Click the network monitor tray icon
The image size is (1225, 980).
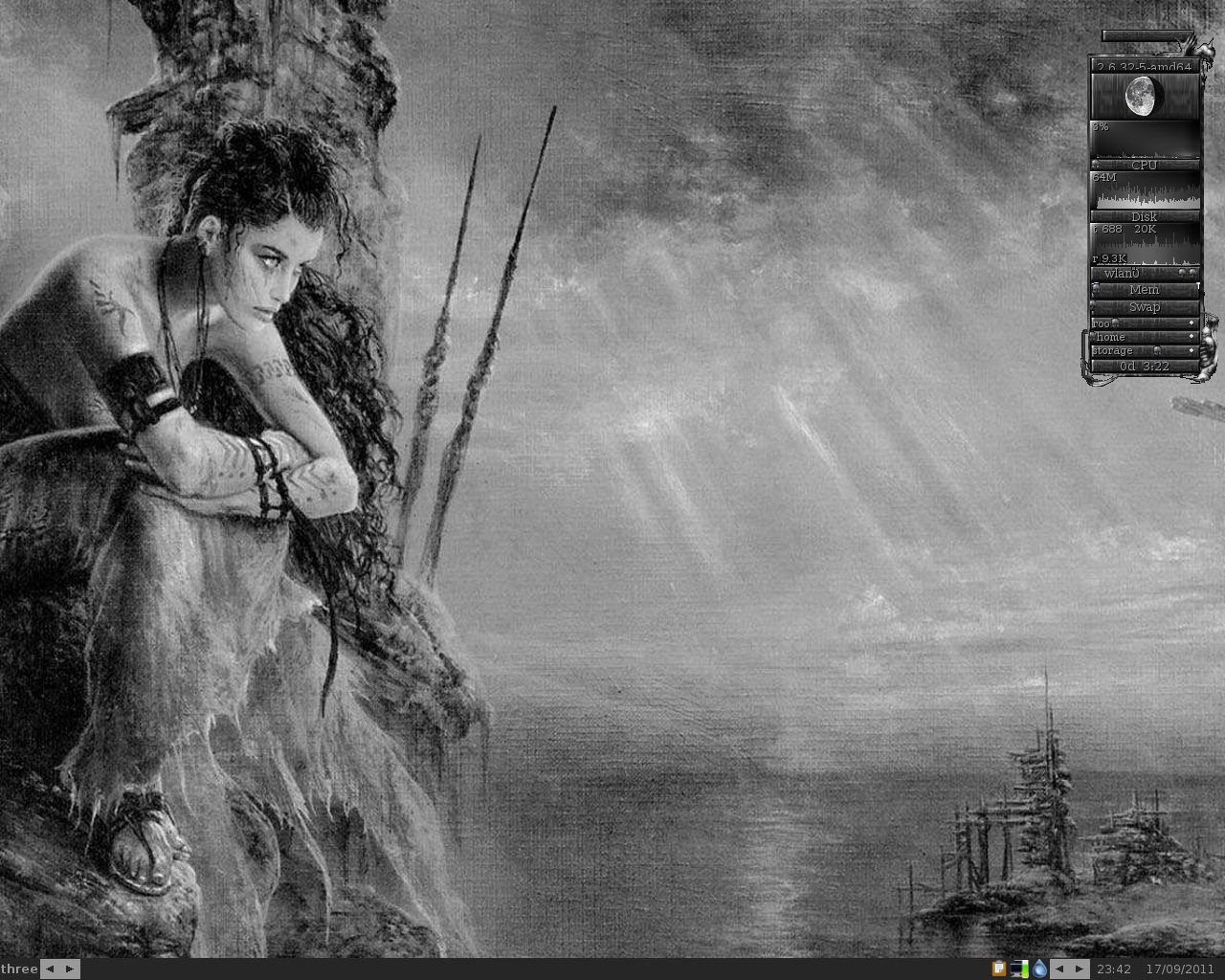1019,969
